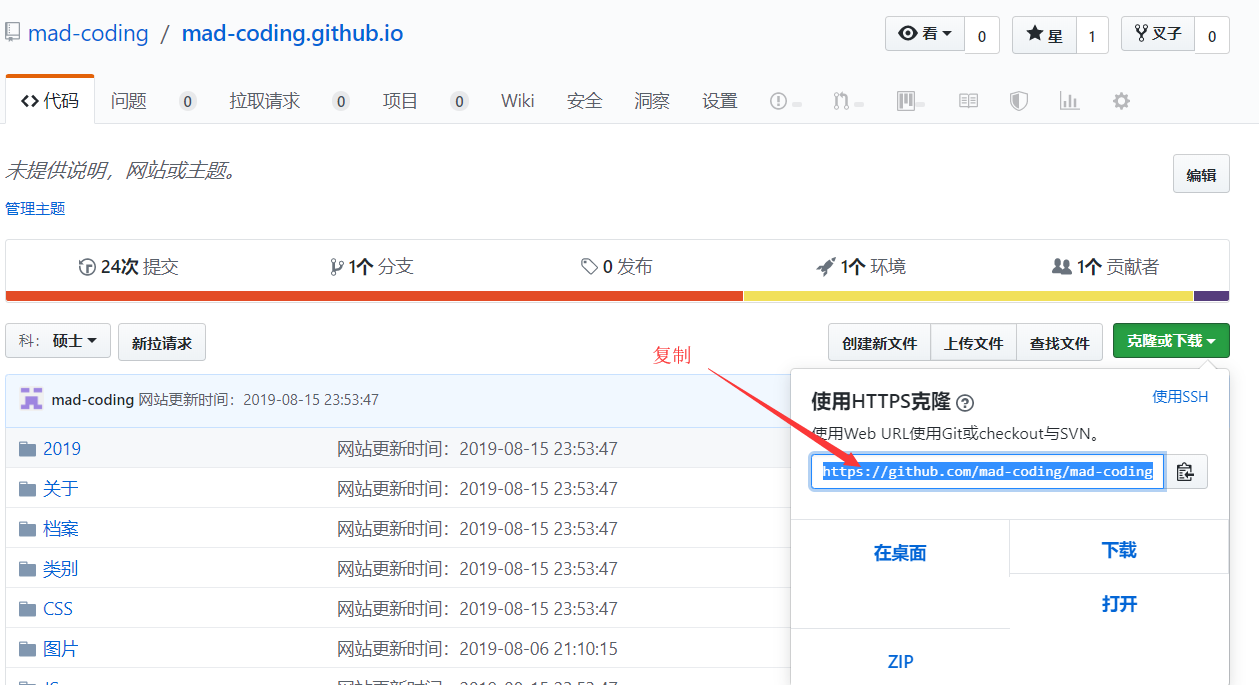Open the 2019 folder name link
1259x685 pixels.
click(x=62, y=449)
